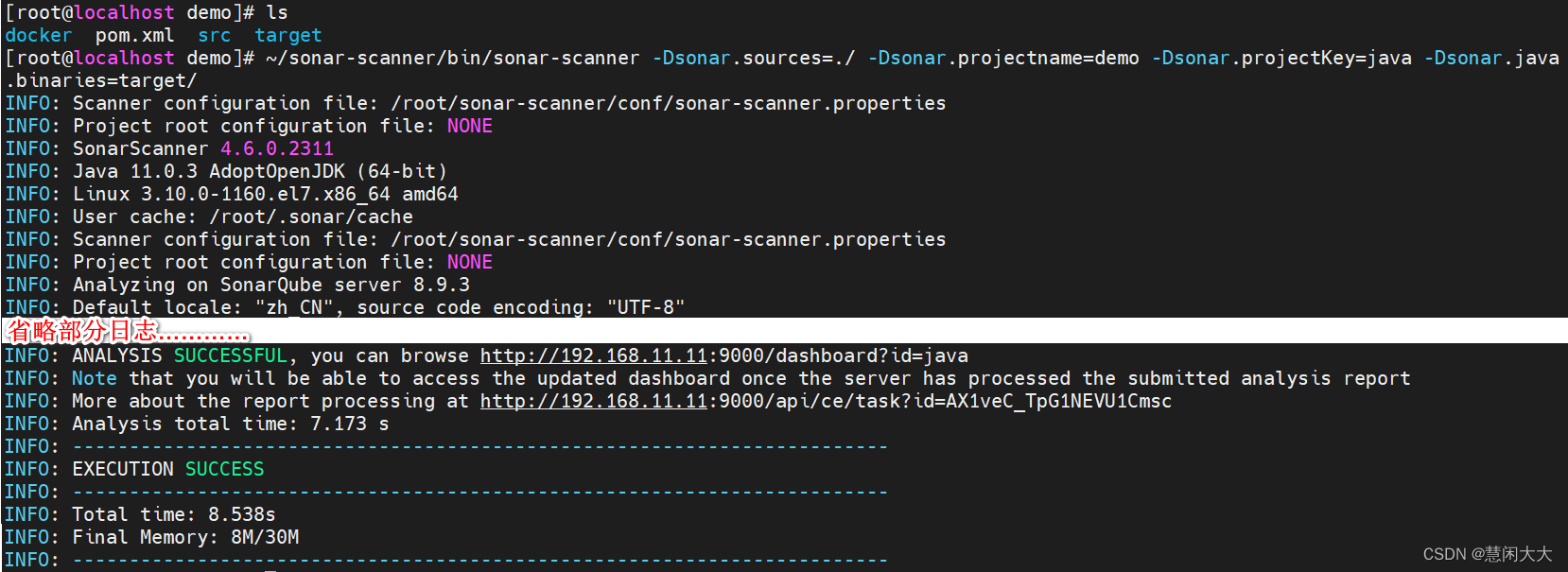Click the -Dsonar.projectKey=java argument
Viewport: 1568px width, 572px height.
[1281, 59]
